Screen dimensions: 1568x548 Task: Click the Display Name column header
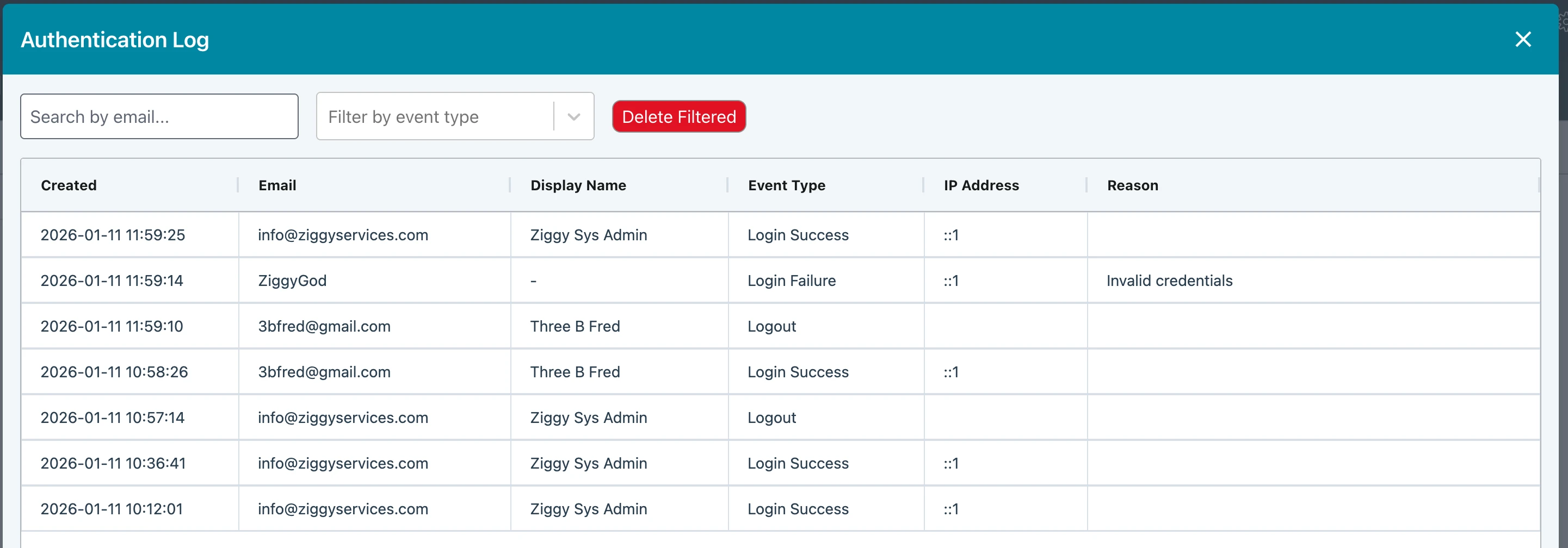coord(578,185)
